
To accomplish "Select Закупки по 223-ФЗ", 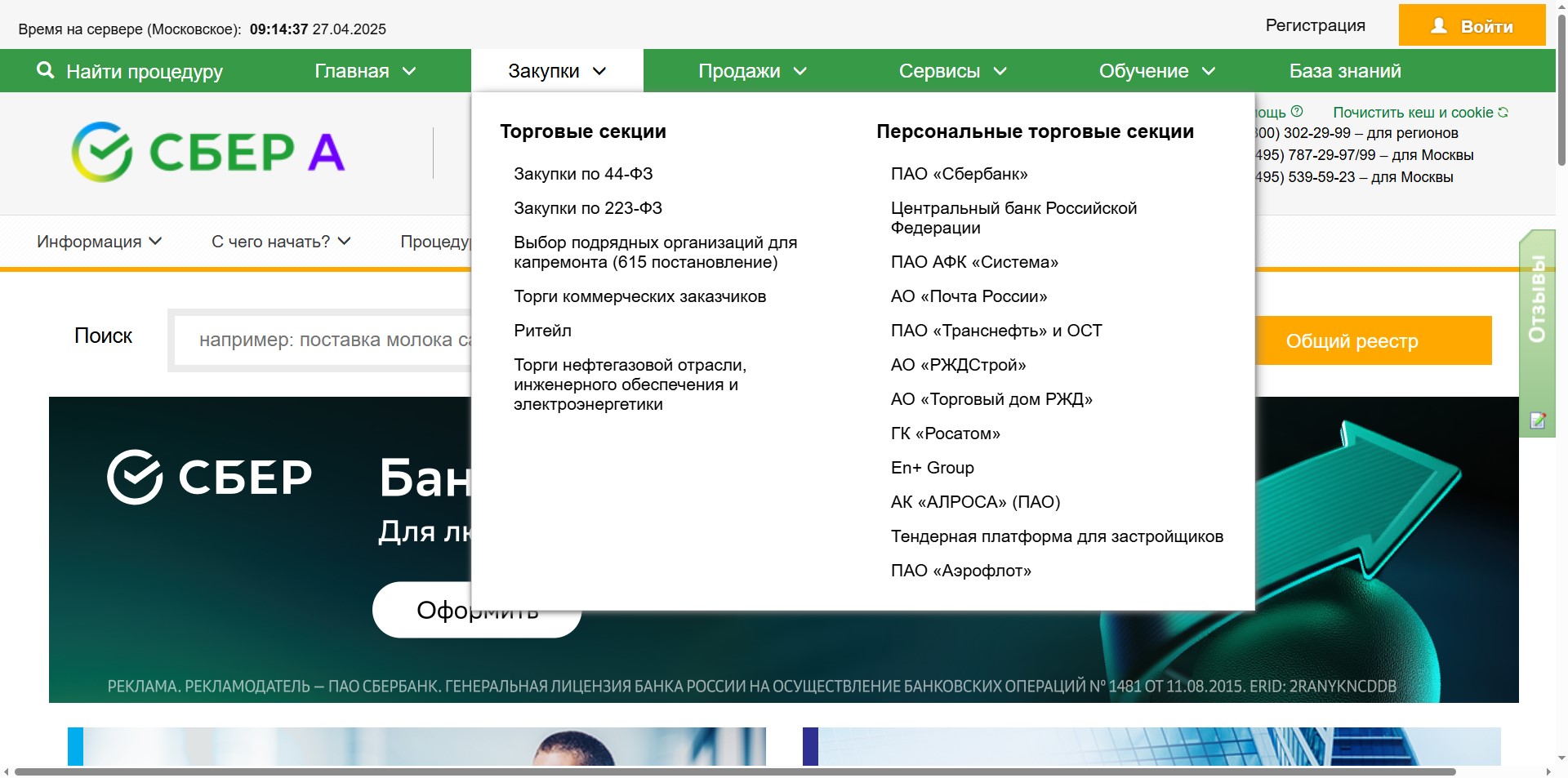I will pyautogui.click(x=588, y=208).
